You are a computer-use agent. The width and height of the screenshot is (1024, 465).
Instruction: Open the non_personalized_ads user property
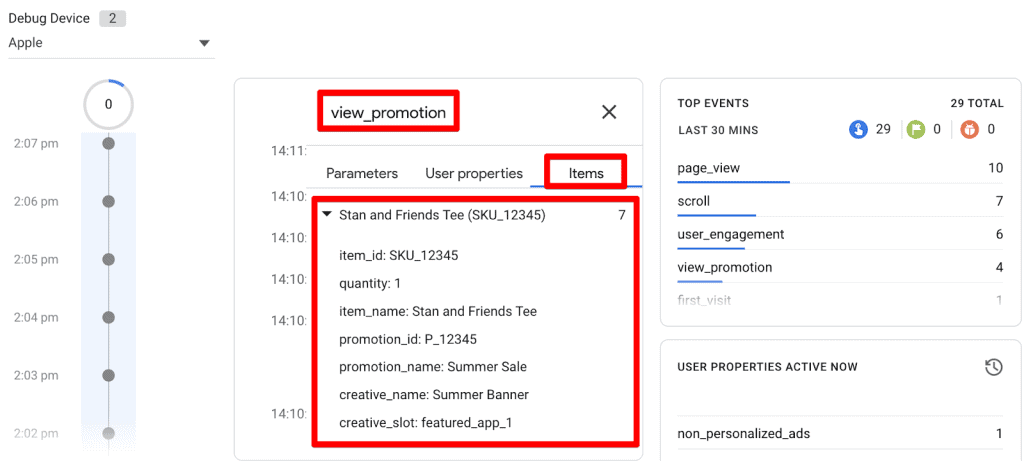pos(840,434)
